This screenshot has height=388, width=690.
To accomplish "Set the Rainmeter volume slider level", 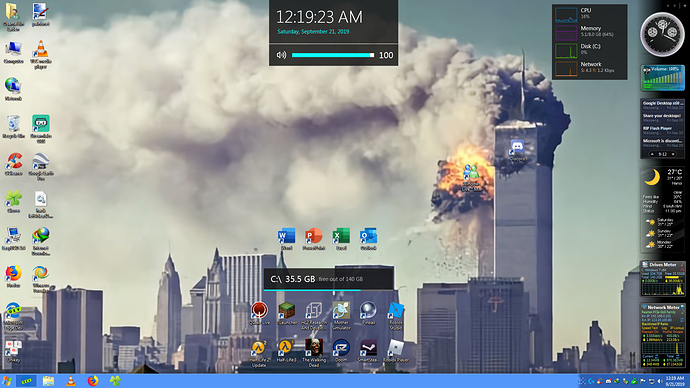I will point(333,55).
